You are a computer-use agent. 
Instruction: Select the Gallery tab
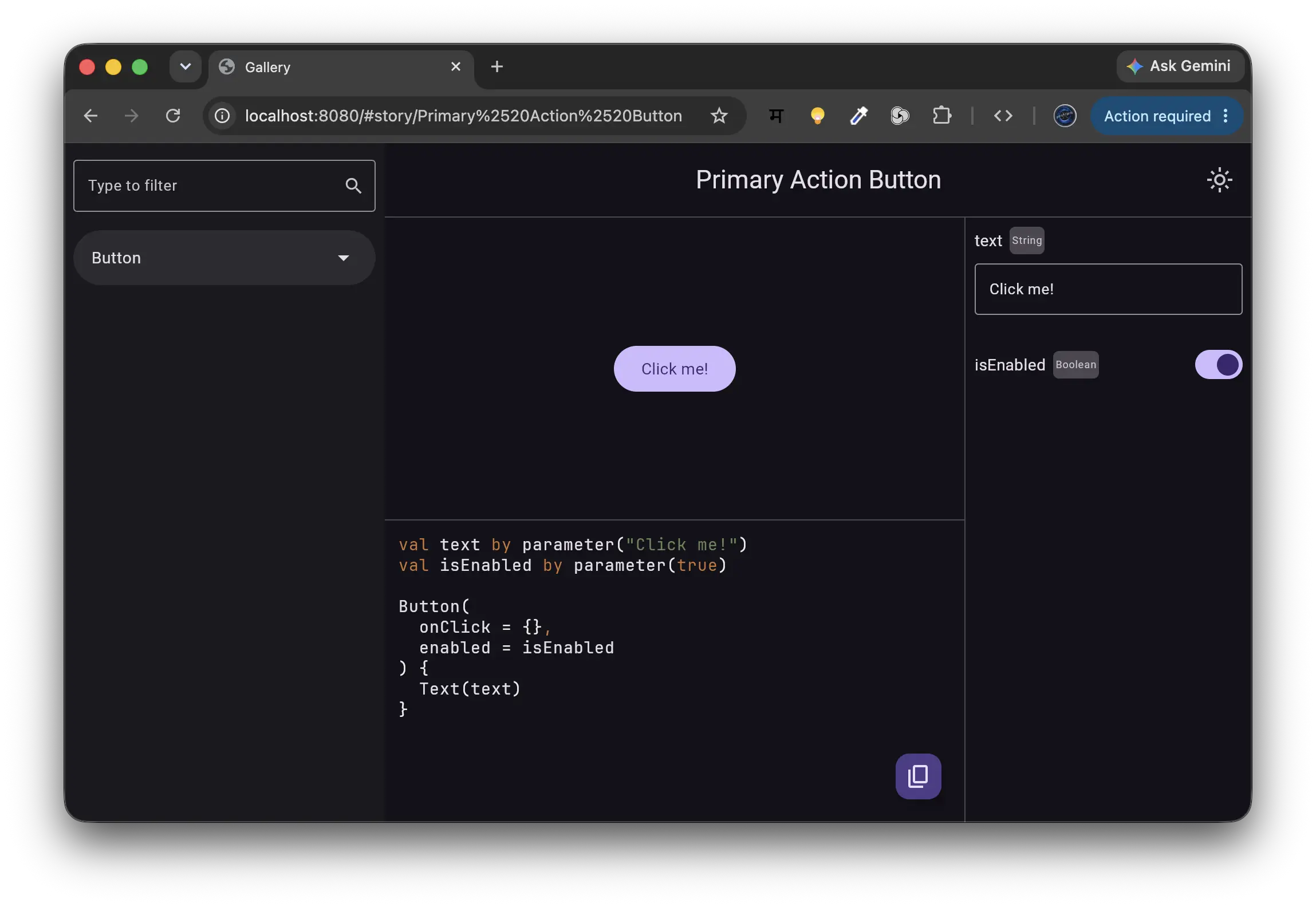coord(341,67)
